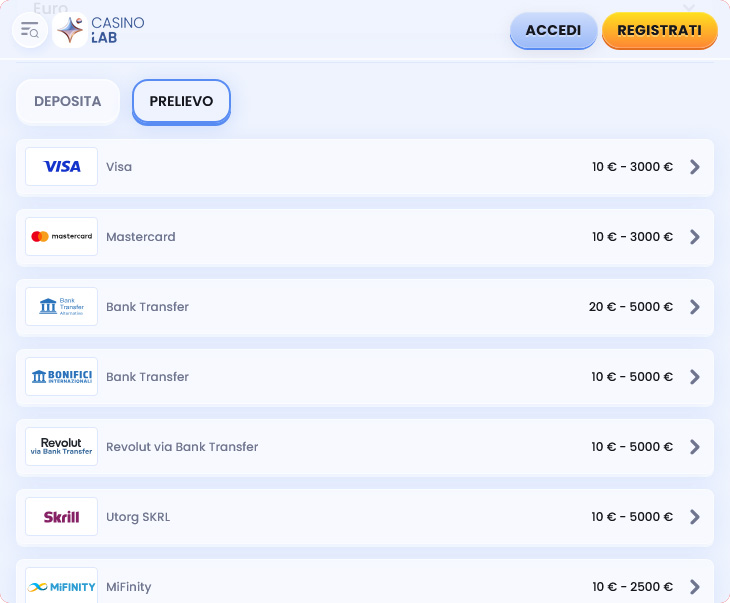This screenshot has height=603, width=730.
Task: Open the Euro currency dropdown arrow
Action: pyautogui.click(x=689, y=7)
